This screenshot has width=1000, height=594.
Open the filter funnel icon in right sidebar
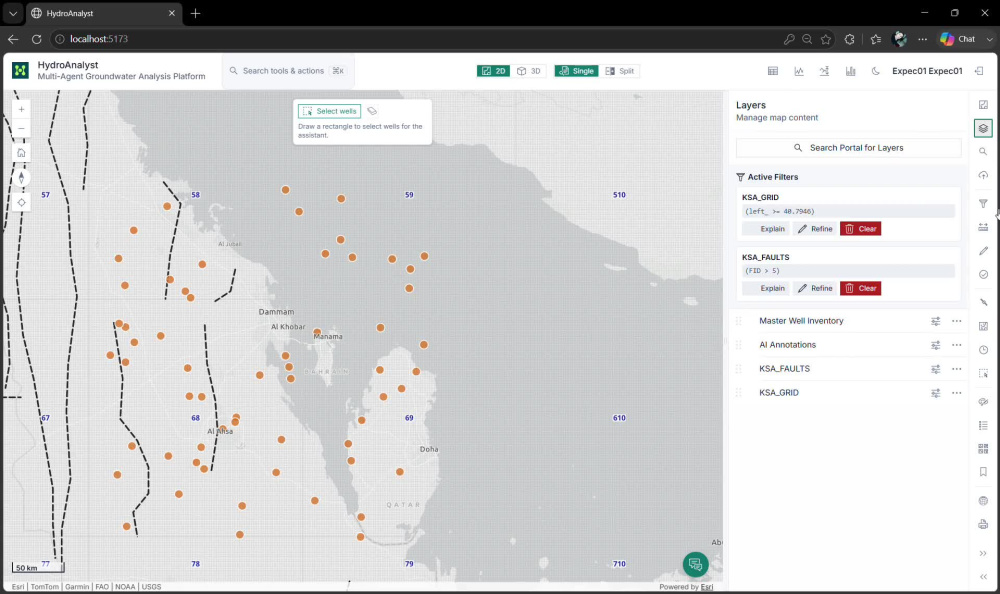tap(983, 204)
